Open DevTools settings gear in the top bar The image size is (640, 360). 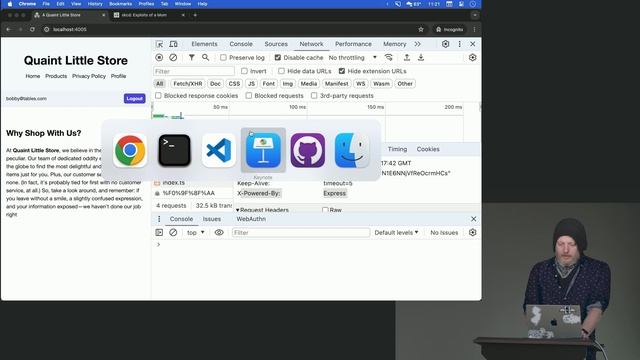click(445, 44)
